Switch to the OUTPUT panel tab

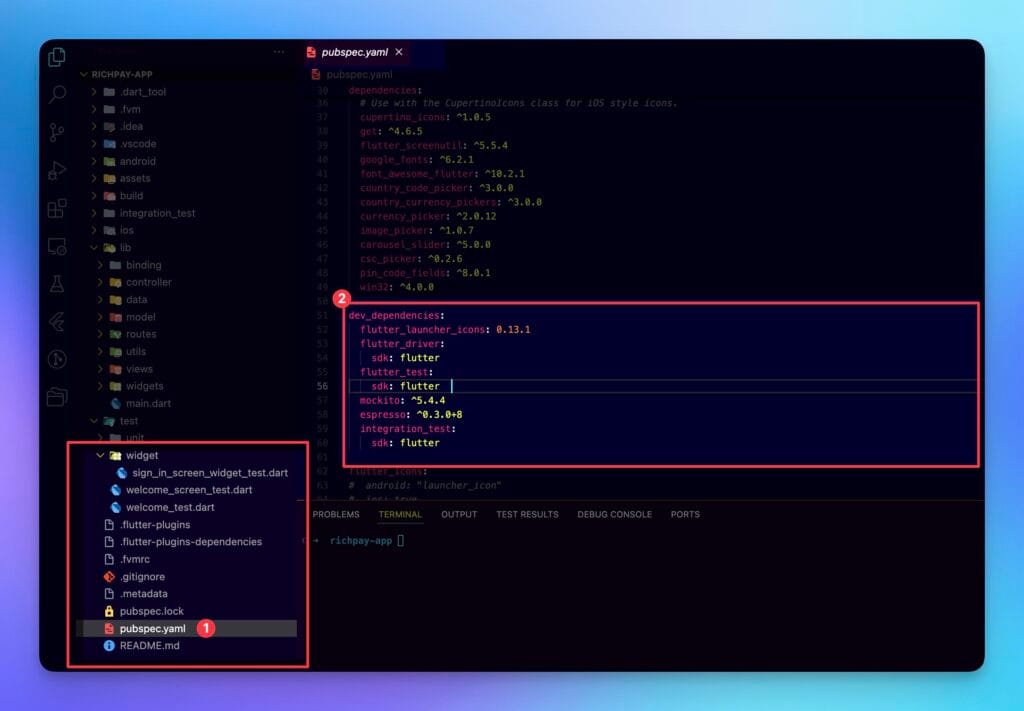(458, 514)
